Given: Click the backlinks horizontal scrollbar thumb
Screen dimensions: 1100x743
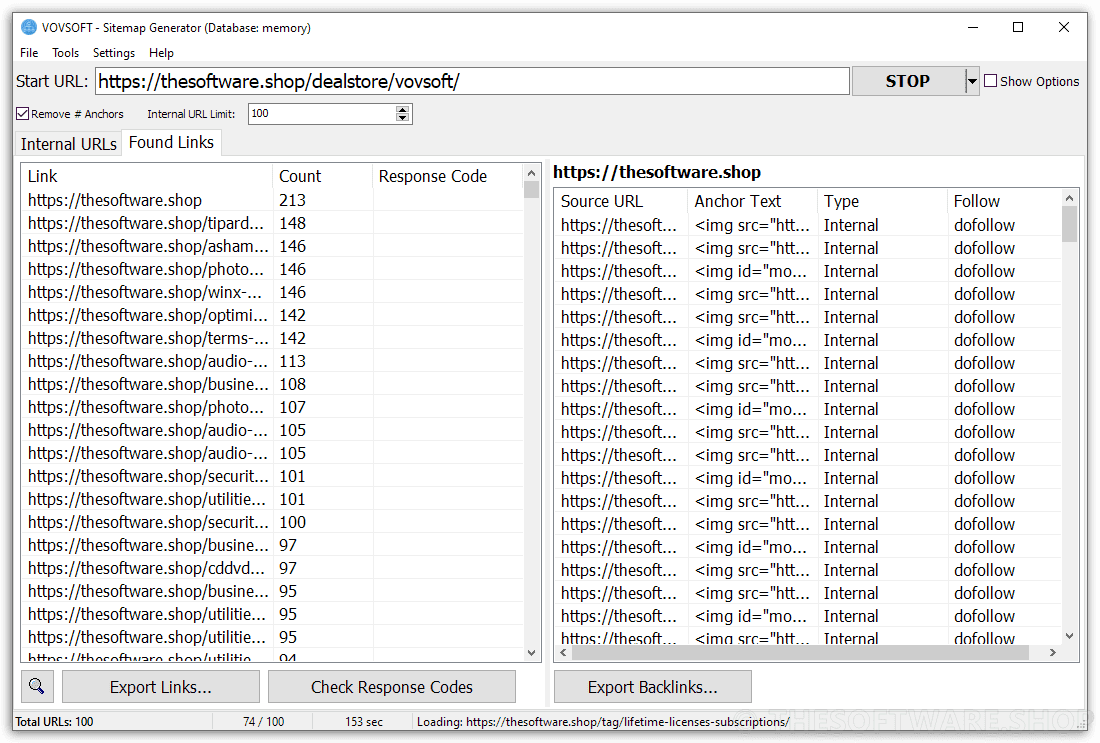Looking at the screenshot, I should pos(800,652).
